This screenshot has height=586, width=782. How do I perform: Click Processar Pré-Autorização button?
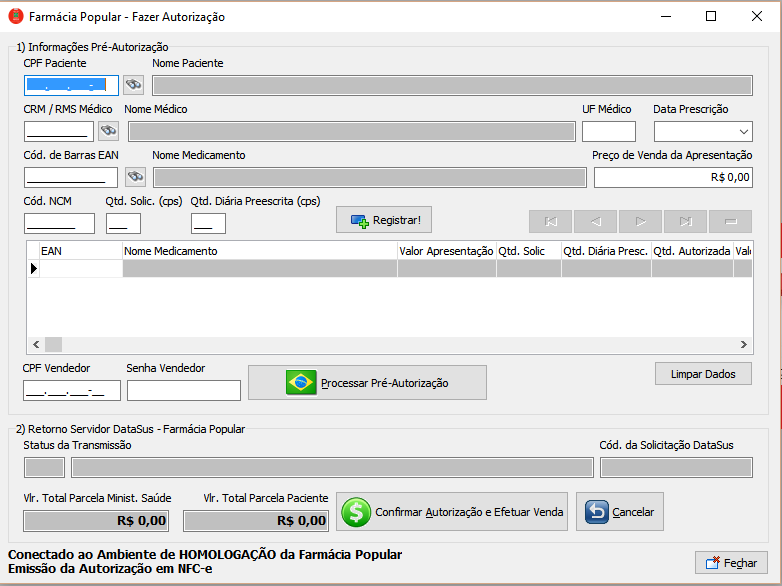(368, 383)
